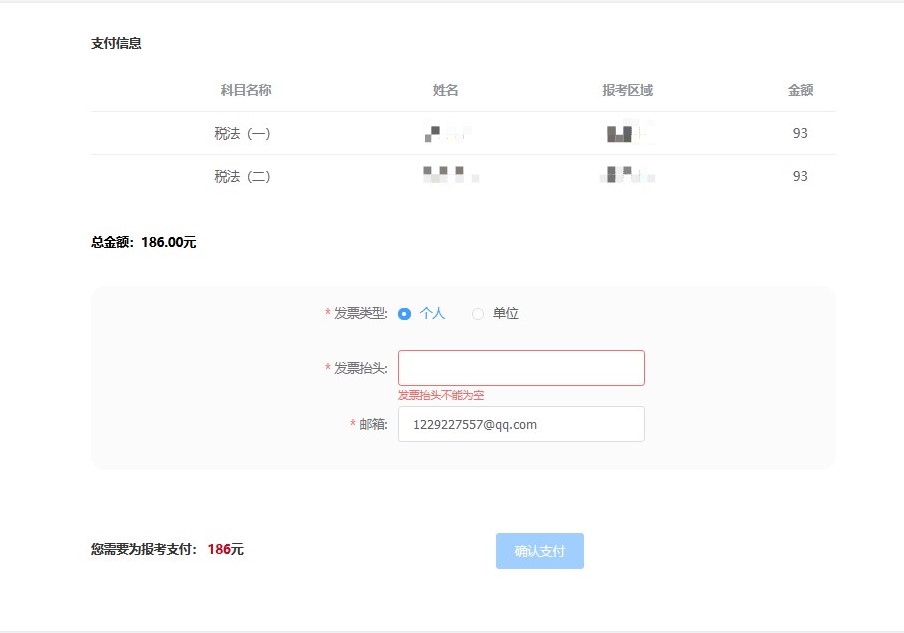The image size is (904, 633).
Task: Click the 93 amount in 税法（一） row
Action: click(800, 133)
